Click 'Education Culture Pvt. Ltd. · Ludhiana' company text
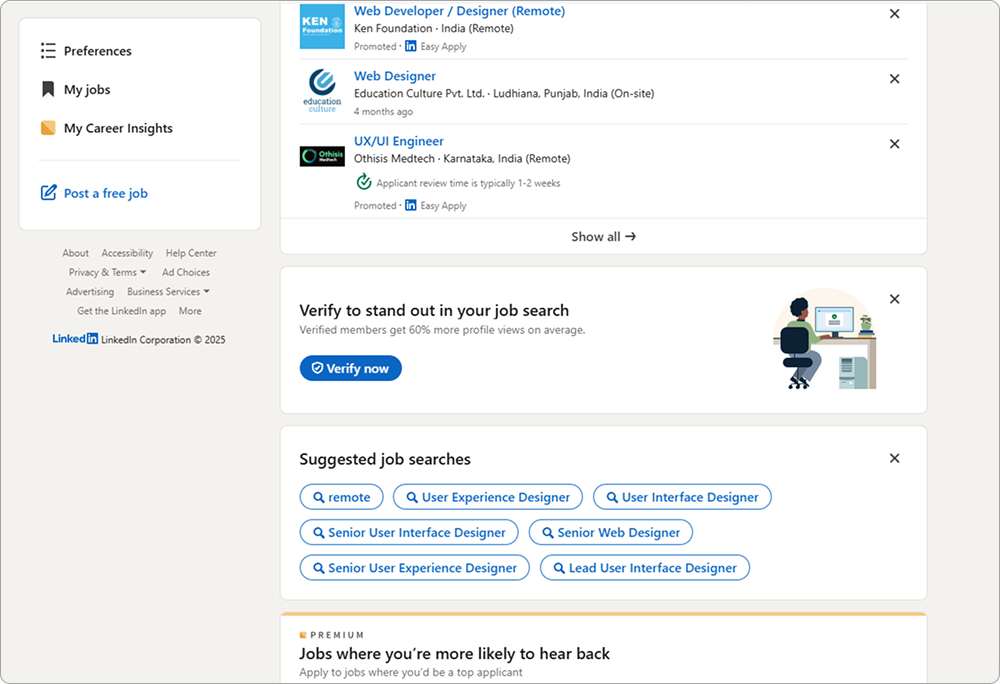Viewport: 1000px width, 684px height. (504, 94)
